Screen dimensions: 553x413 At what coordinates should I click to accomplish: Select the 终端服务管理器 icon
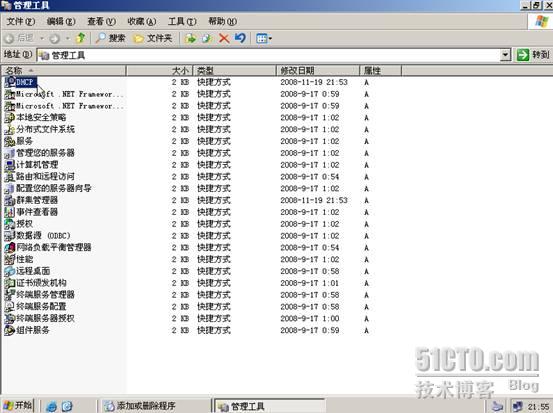click(x=10, y=295)
